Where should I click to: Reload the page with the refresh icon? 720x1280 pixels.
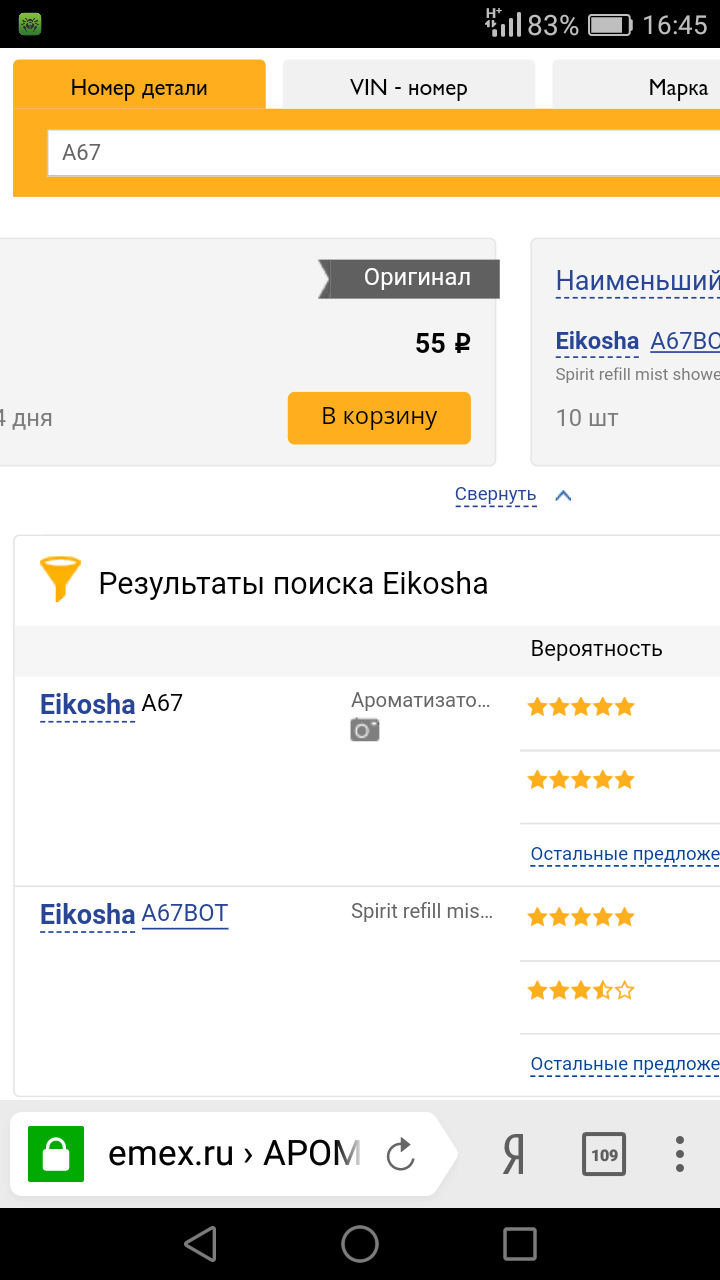pos(400,1155)
